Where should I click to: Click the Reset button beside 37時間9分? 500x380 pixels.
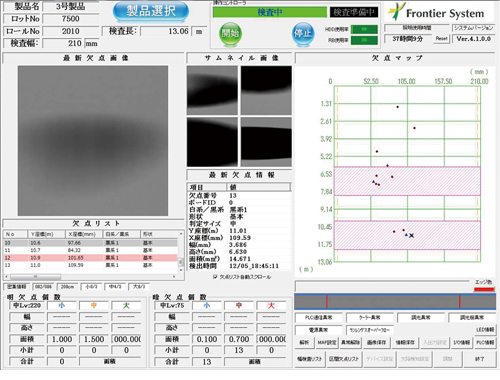441,39
